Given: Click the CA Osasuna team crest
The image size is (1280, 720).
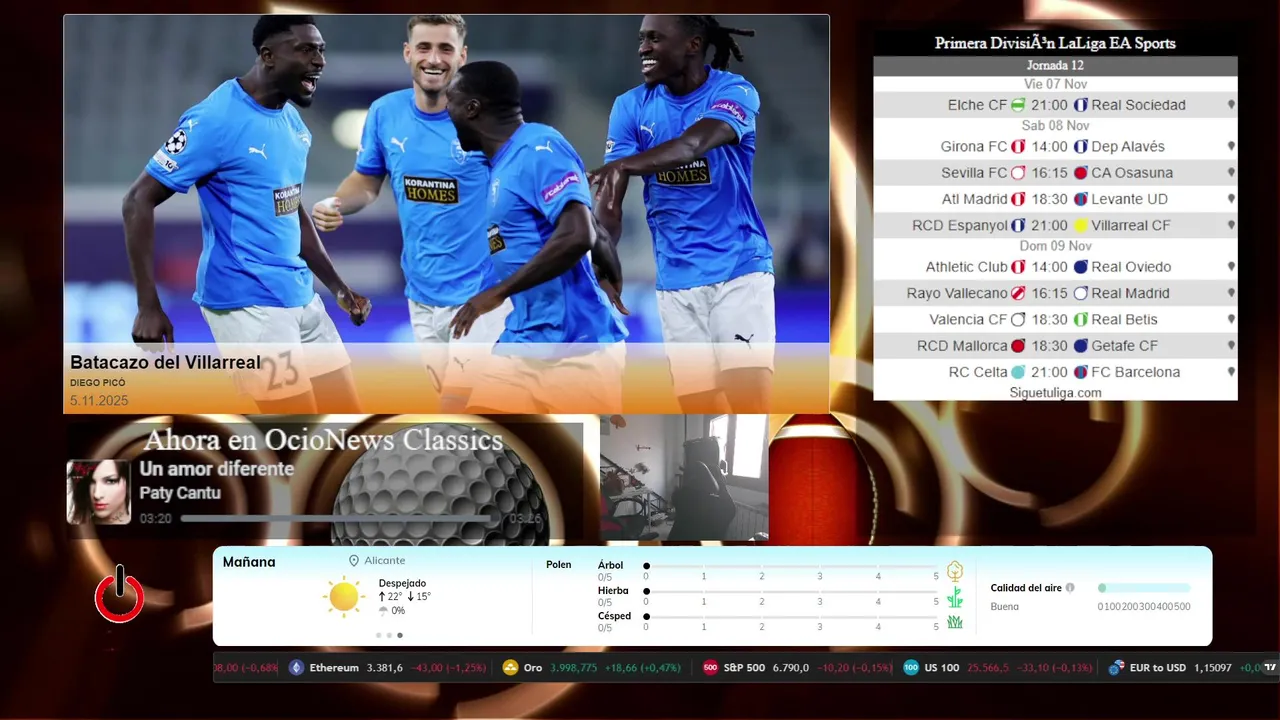Looking at the screenshot, I should click(1081, 173).
